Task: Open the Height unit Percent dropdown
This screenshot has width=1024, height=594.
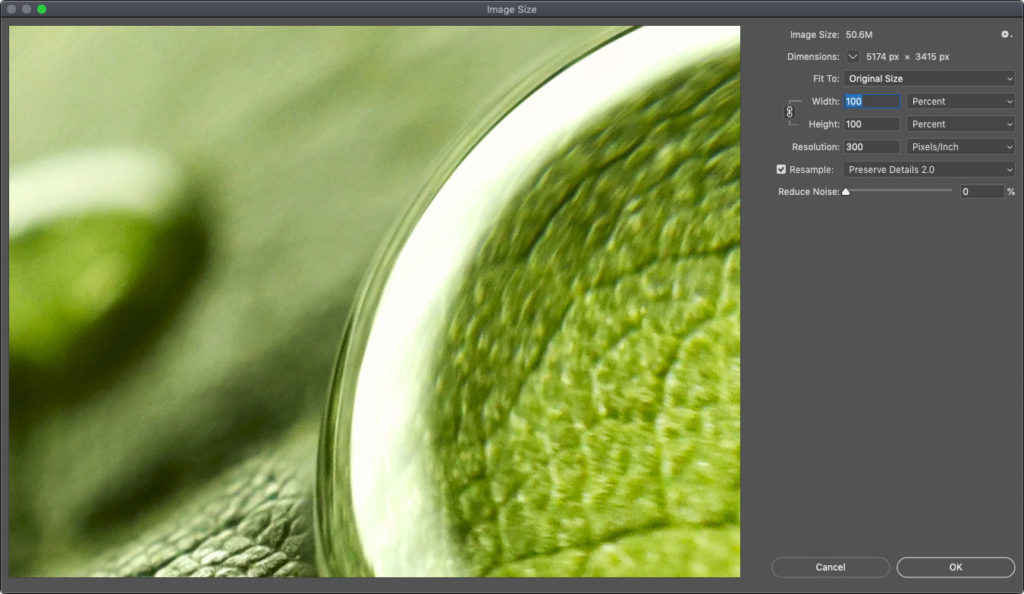Action: pos(960,124)
